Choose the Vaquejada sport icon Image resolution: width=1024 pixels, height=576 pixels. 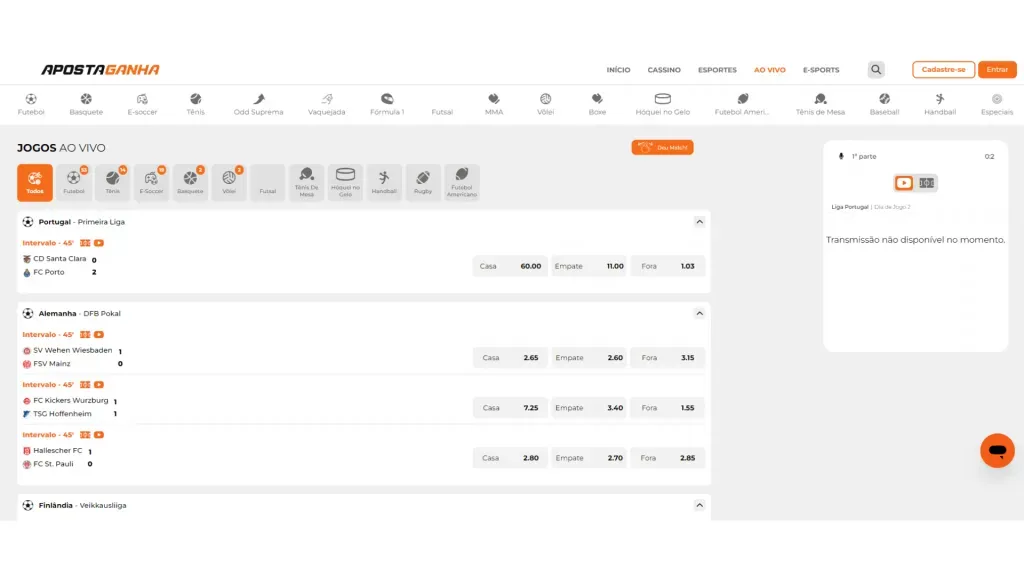[x=326, y=104]
